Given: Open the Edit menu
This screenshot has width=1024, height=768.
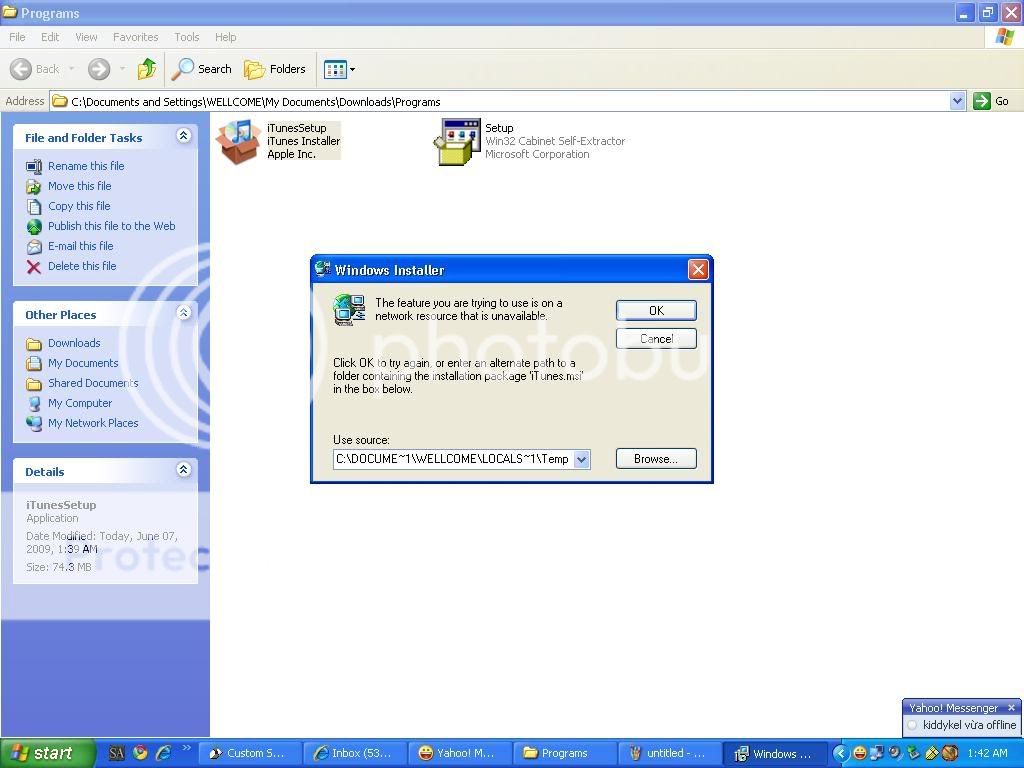Looking at the screenshot, I should [x=50, y=37].
